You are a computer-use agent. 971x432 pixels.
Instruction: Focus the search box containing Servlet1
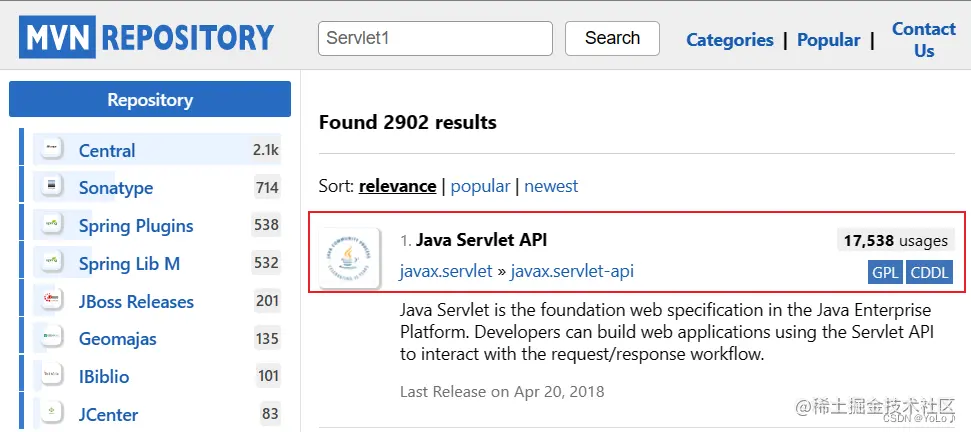click(x=435, y=38)
